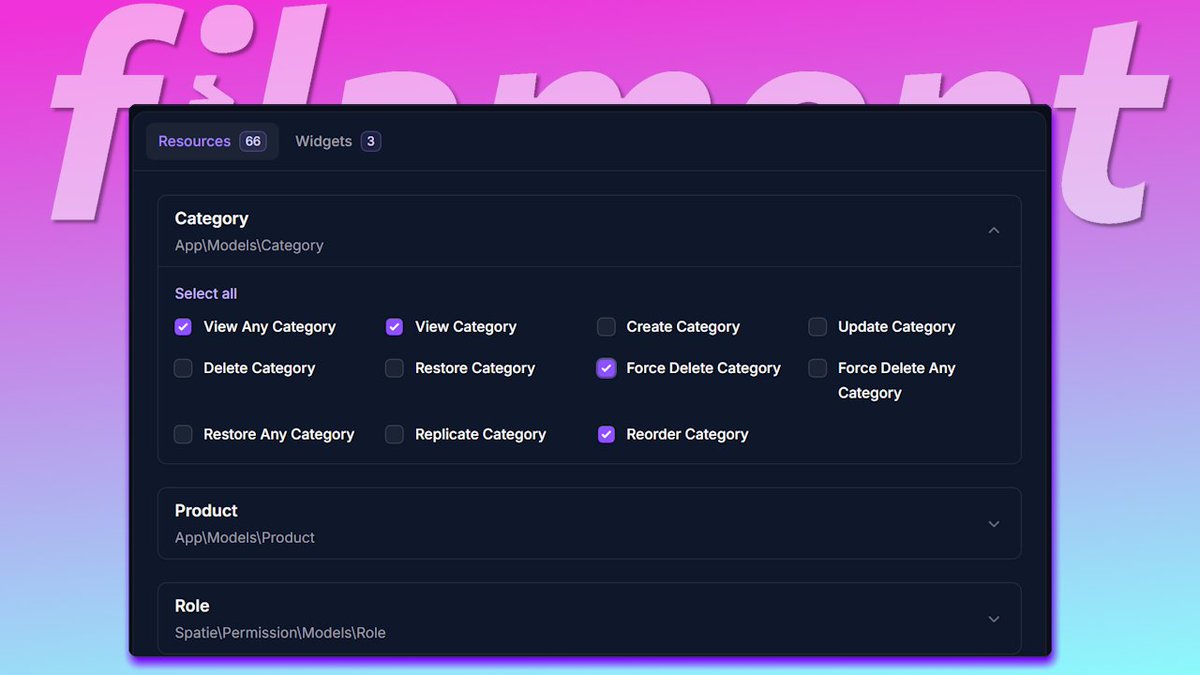Click the Create Category label text
Viewport: 1200px width, 675px height.
[683, 327]
